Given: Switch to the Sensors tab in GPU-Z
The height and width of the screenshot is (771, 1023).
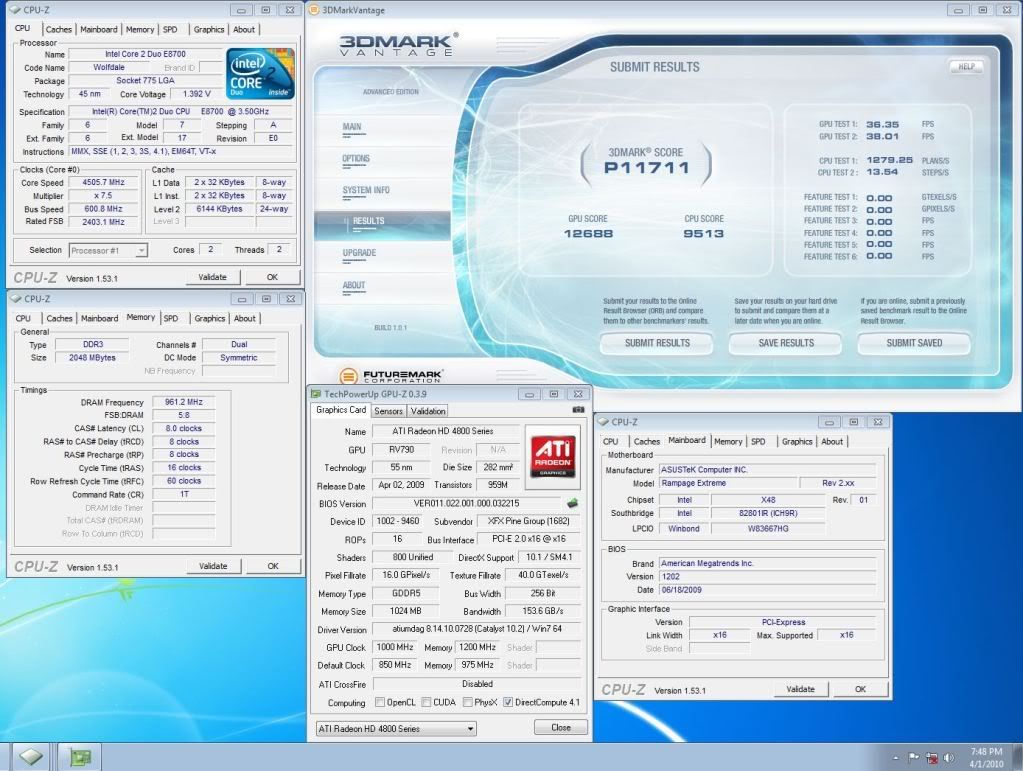Looking at the screenshot, I should point(388,411).
